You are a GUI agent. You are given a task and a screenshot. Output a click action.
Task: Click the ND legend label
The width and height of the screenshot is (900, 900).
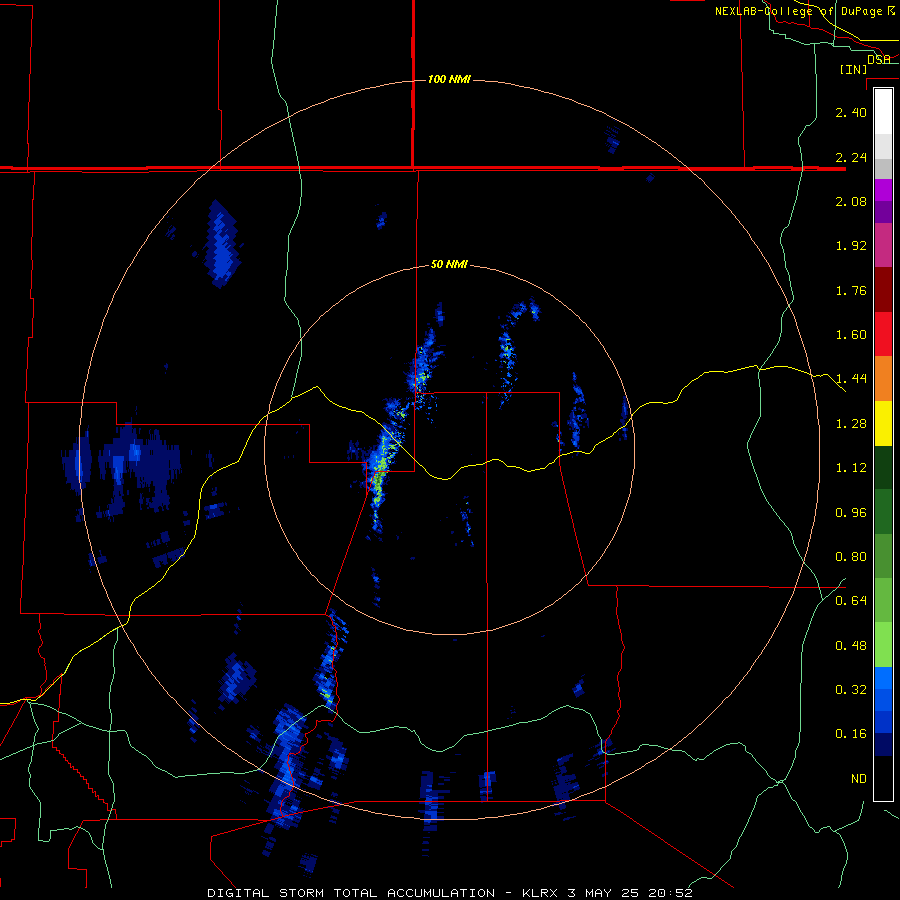(x=859, y=779)
